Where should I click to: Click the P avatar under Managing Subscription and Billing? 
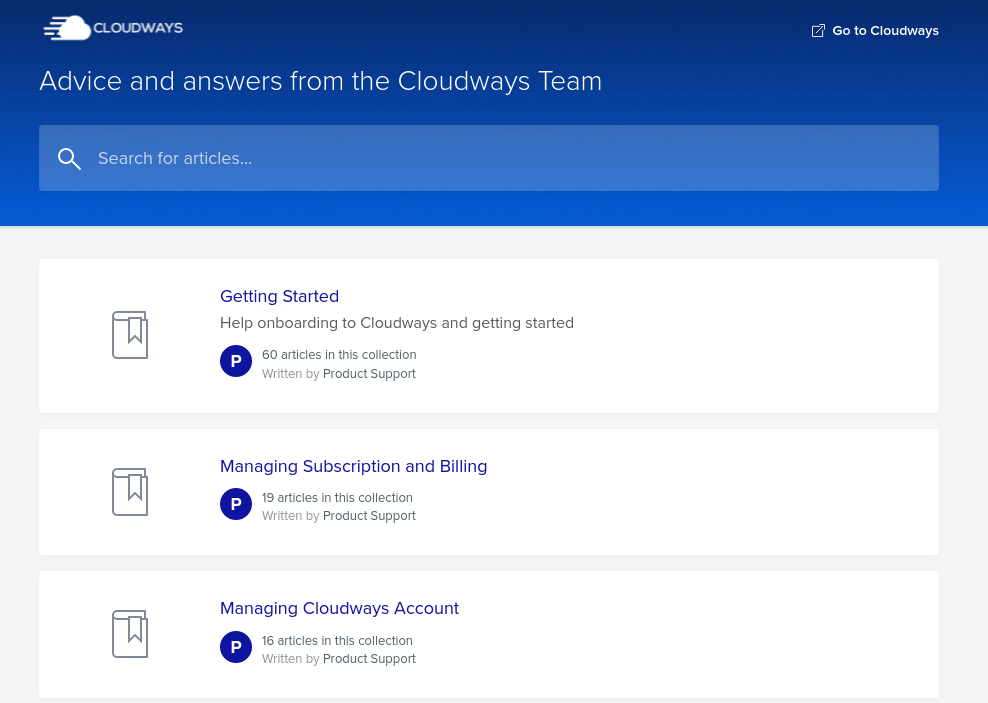236,504
